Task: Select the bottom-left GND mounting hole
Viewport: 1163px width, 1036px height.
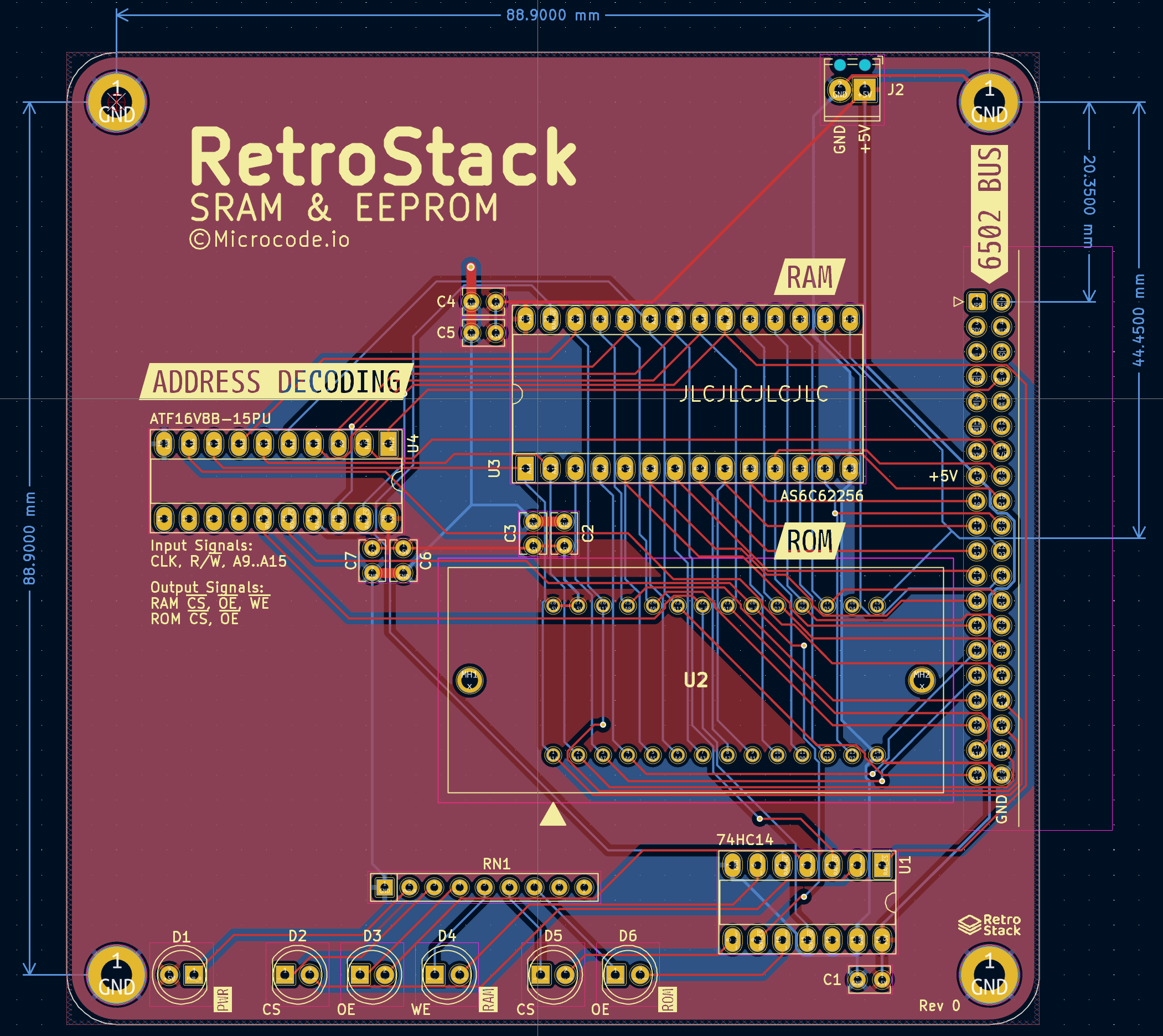Action: coord(117,975)
